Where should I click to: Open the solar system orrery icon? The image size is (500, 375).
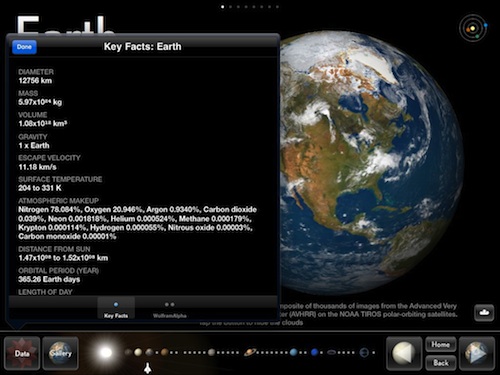click(x=473, y=28)
